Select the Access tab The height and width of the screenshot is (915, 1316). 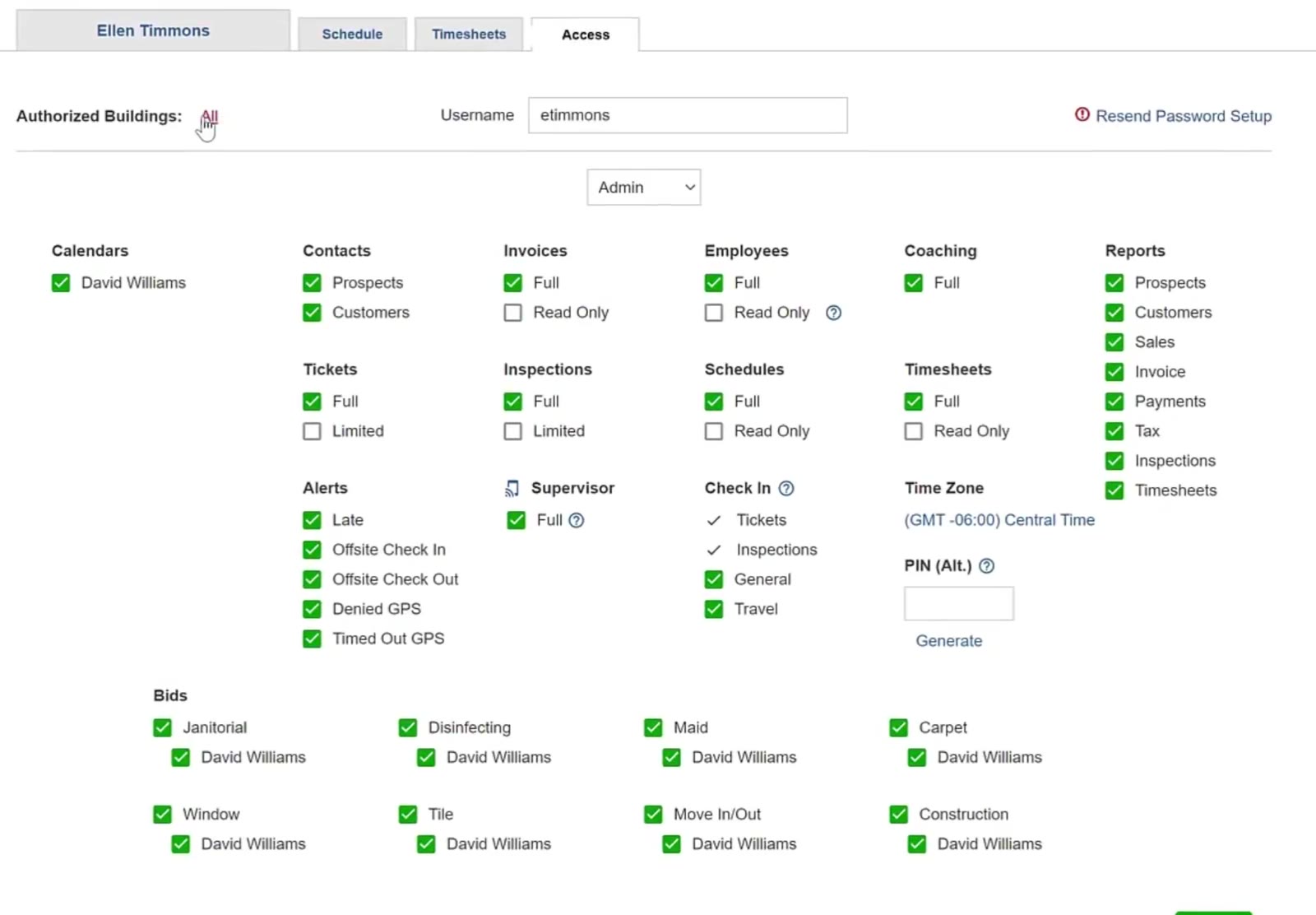click(x=586, y=35)
